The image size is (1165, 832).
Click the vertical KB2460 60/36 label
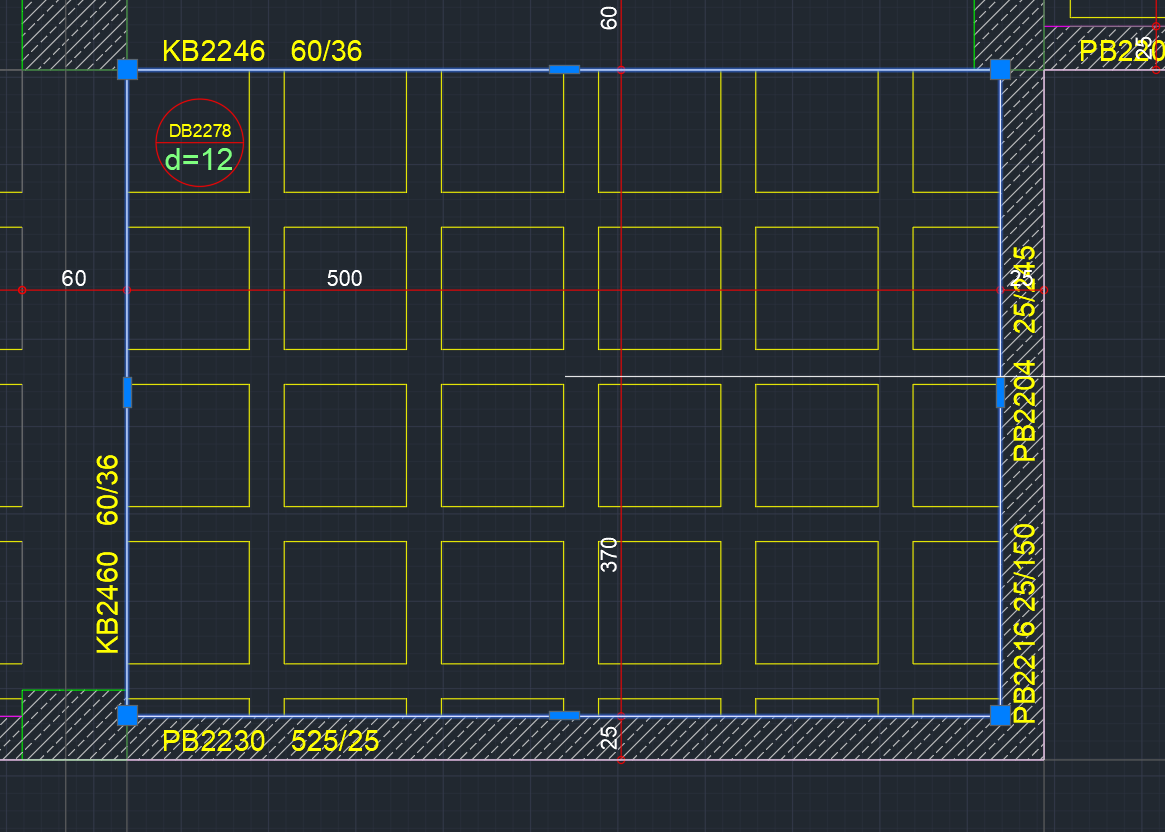107,555
